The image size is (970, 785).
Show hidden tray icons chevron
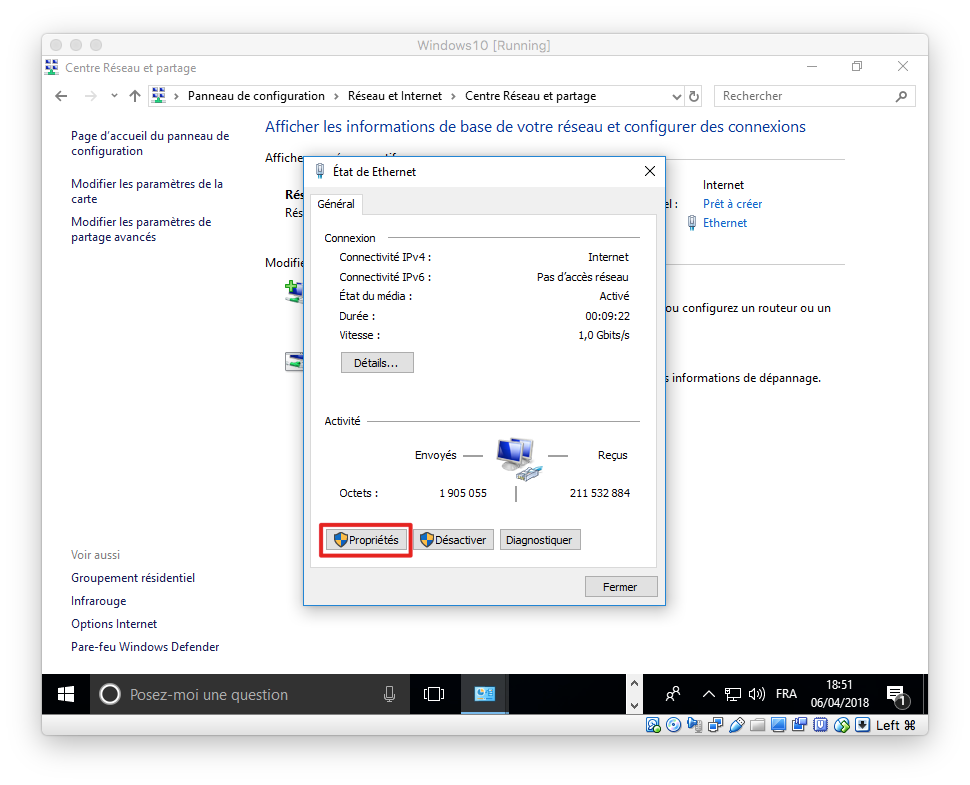[709, 694]
